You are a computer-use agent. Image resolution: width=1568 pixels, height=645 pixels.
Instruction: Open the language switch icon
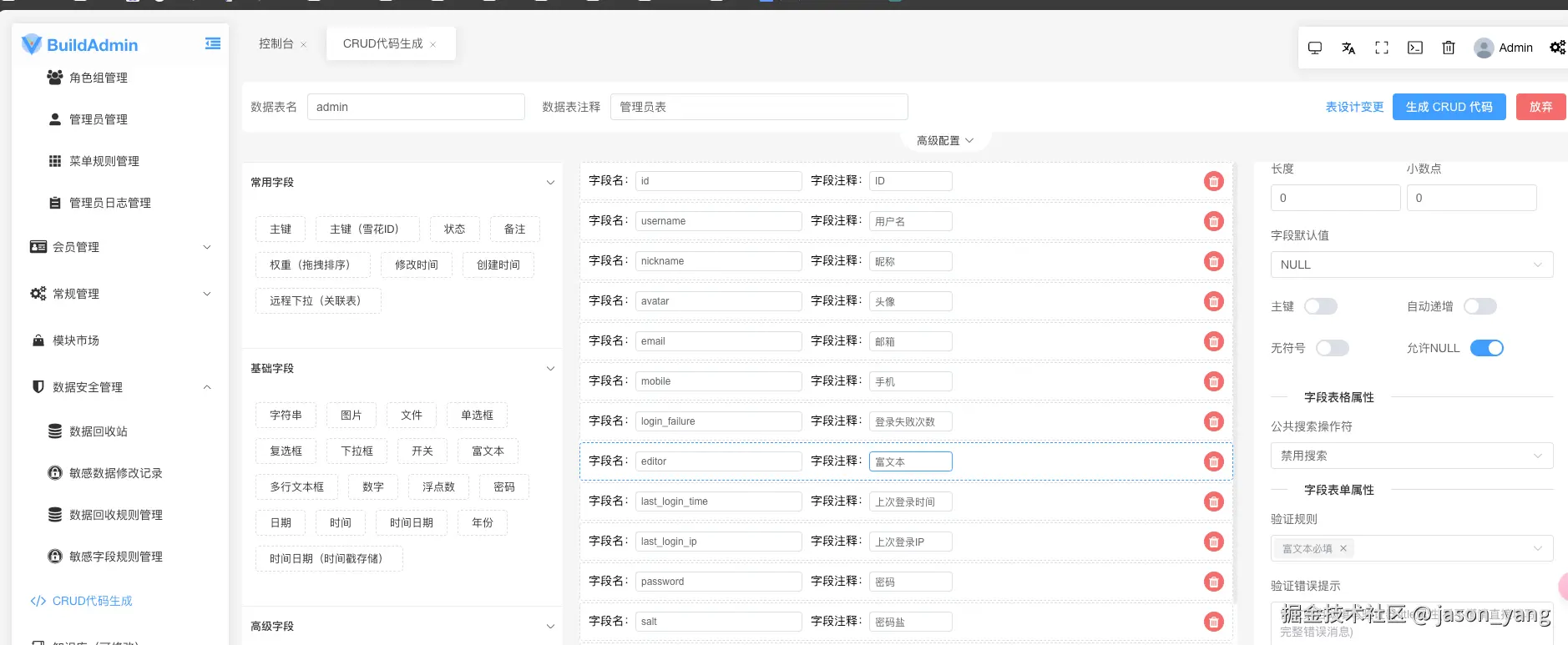1348,48
